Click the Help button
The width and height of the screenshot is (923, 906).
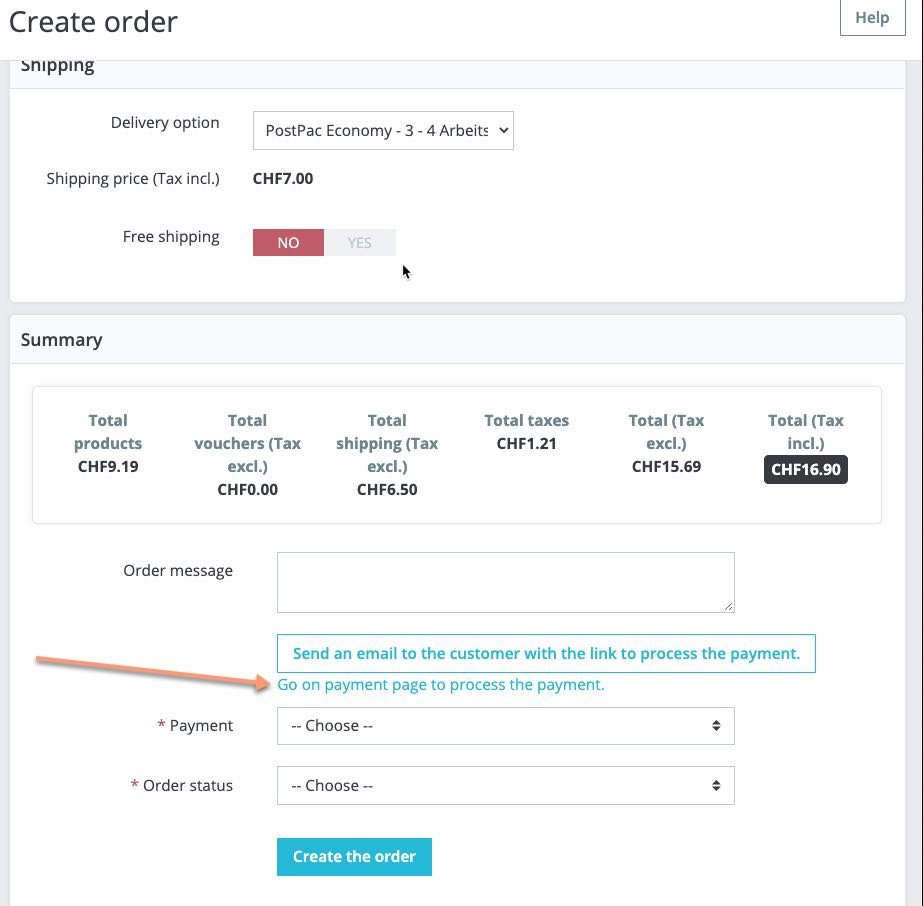872,18
